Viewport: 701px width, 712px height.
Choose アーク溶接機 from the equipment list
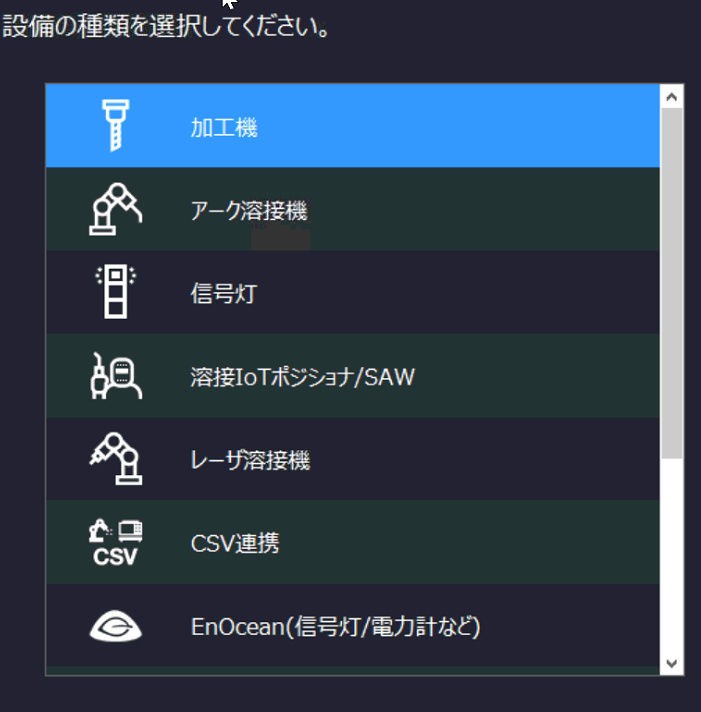click(249, 211)
